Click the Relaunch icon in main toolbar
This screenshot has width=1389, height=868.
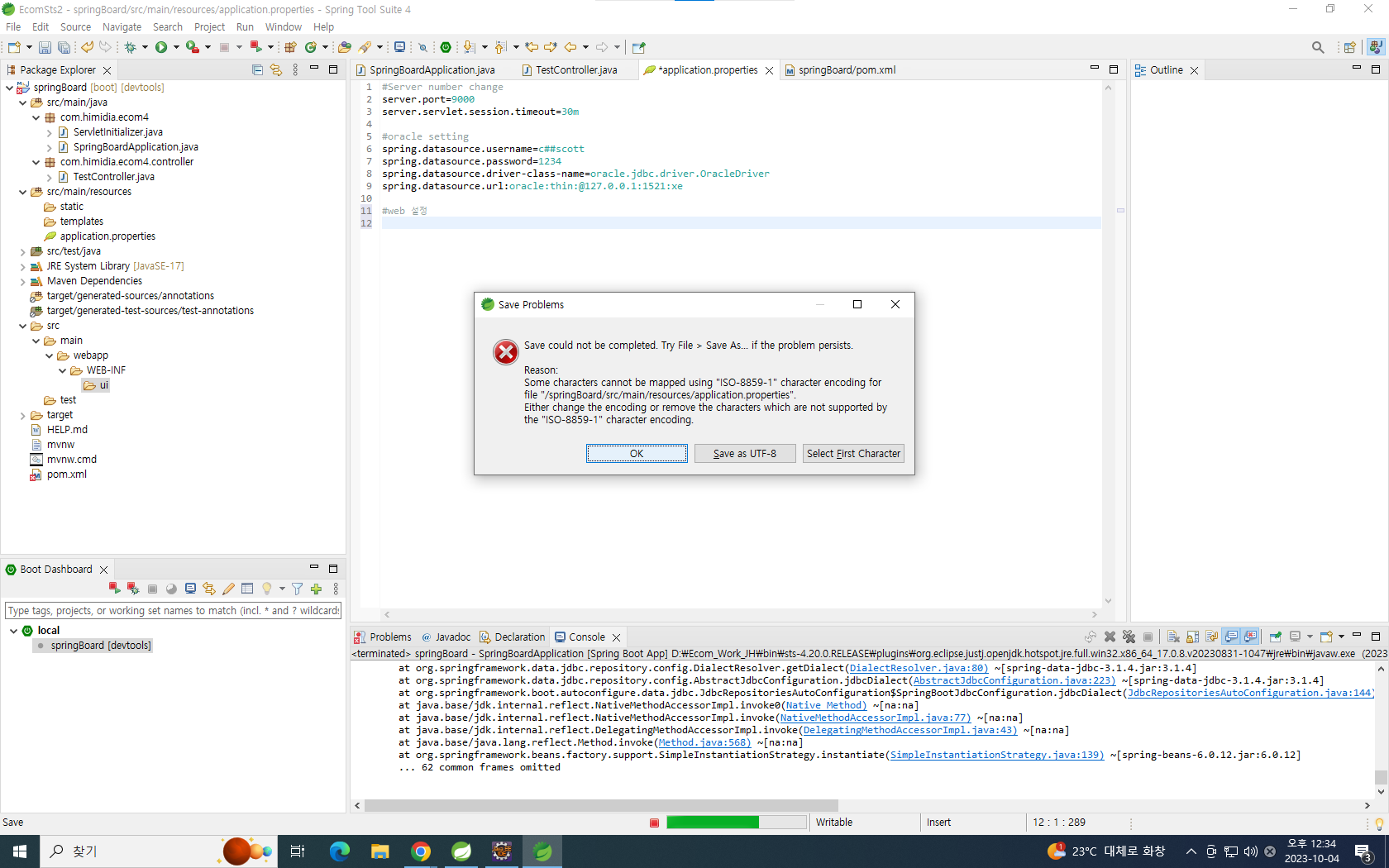tap(256, 47)
